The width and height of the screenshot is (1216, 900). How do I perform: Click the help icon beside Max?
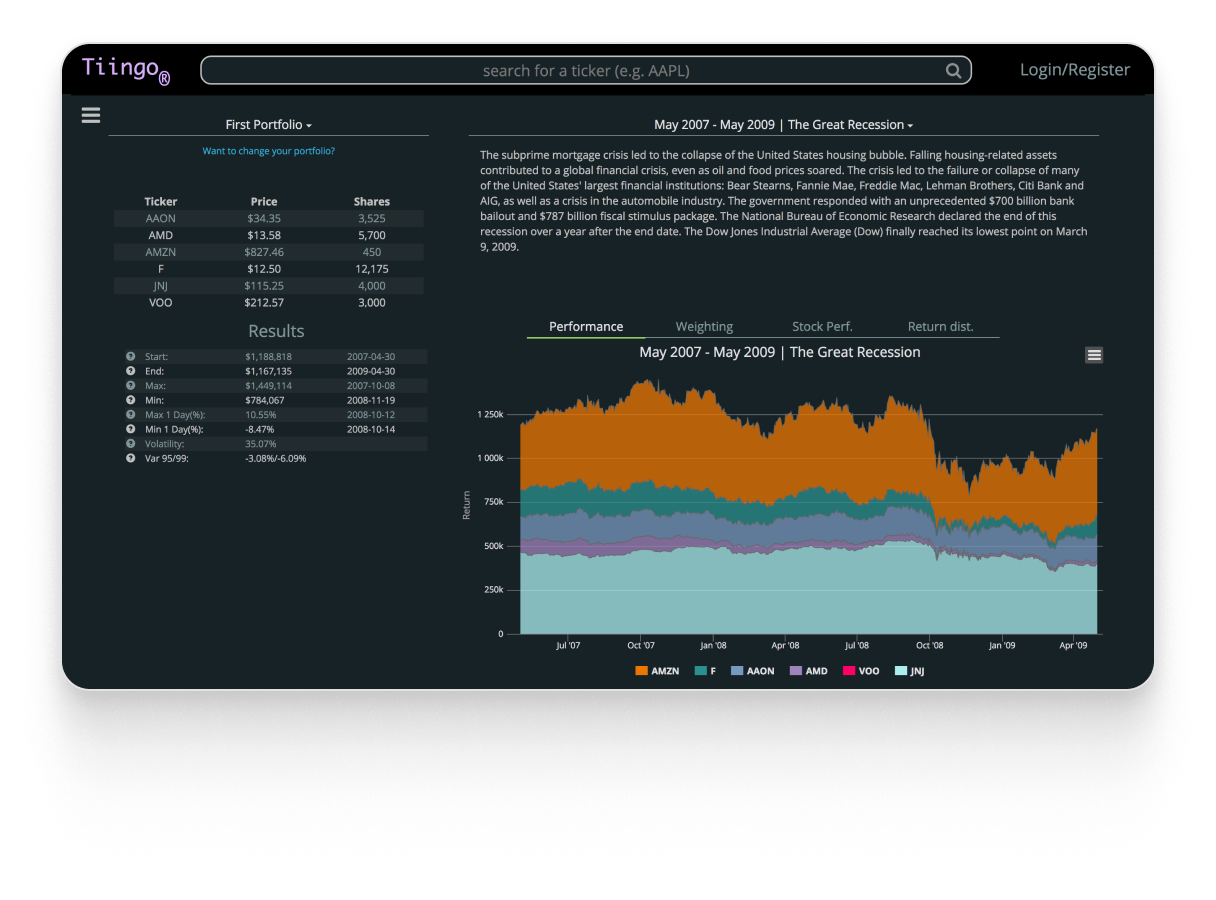(x=130, y=386)
